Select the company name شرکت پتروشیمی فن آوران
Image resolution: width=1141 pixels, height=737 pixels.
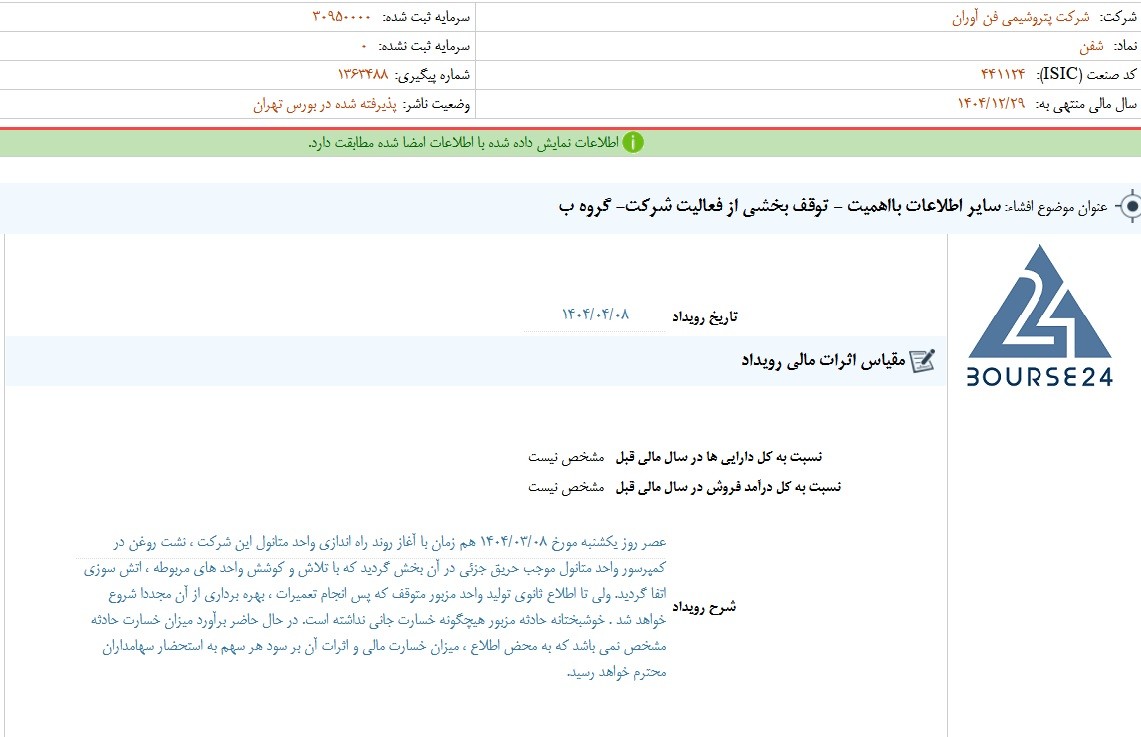coord(1021,17)
